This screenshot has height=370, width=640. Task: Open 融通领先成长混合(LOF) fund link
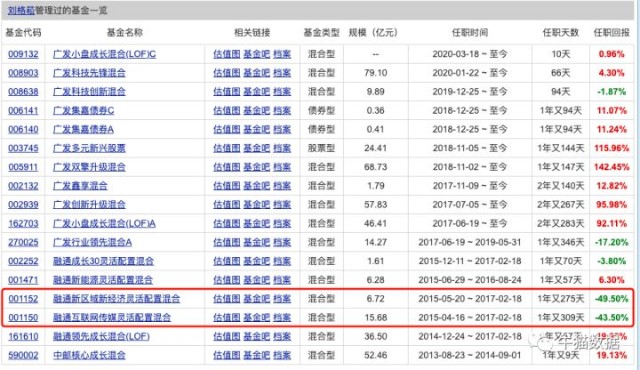point(102,337)
